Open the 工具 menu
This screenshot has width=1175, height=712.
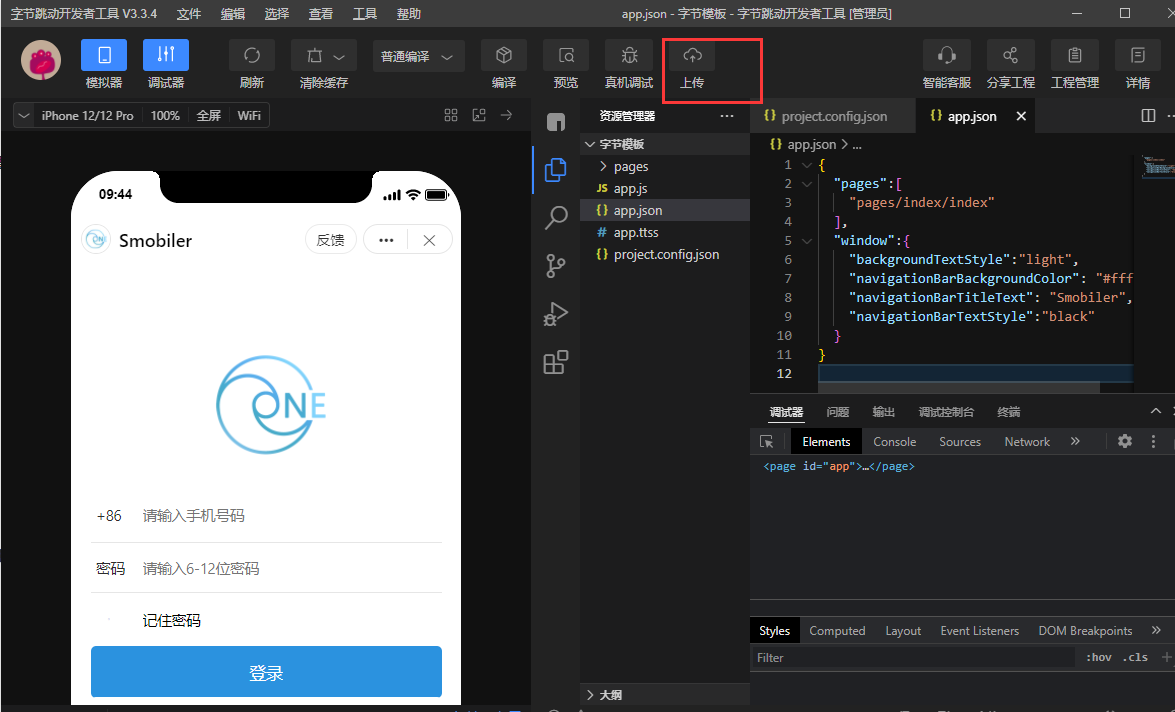pyautogui.click(x=365, y=13)
